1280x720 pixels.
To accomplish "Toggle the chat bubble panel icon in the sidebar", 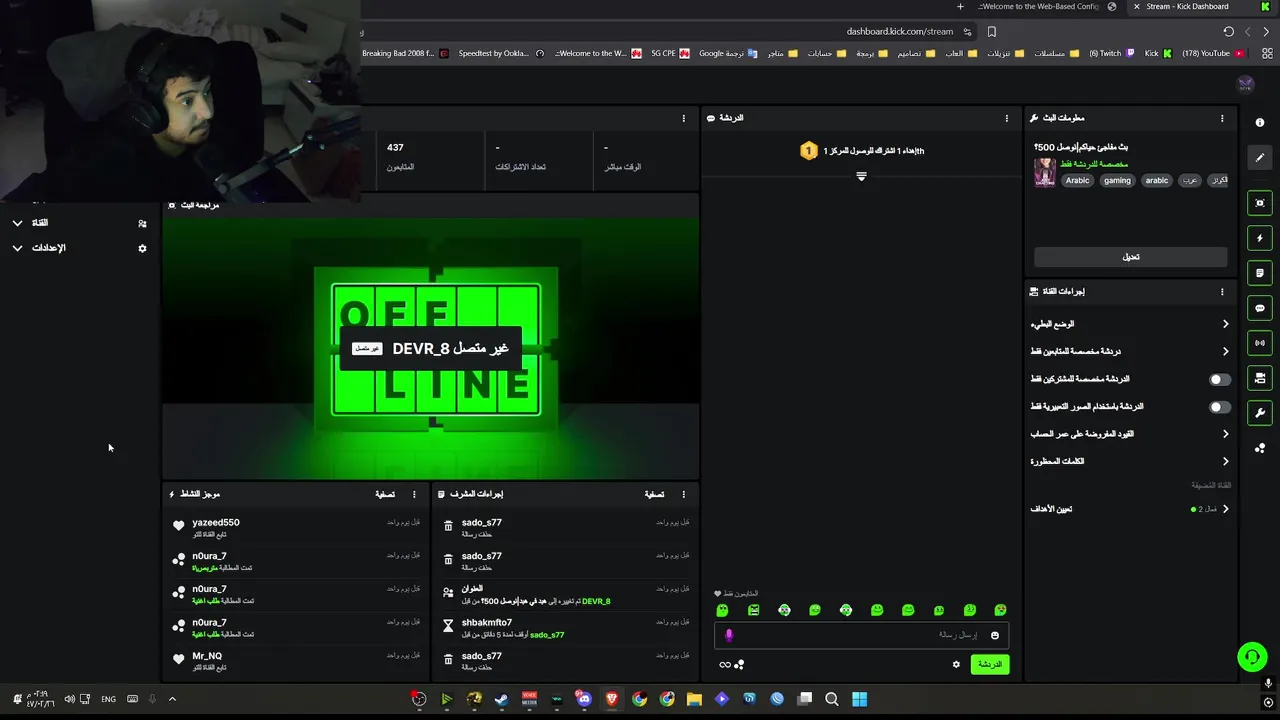I will tap(1260, 308).
